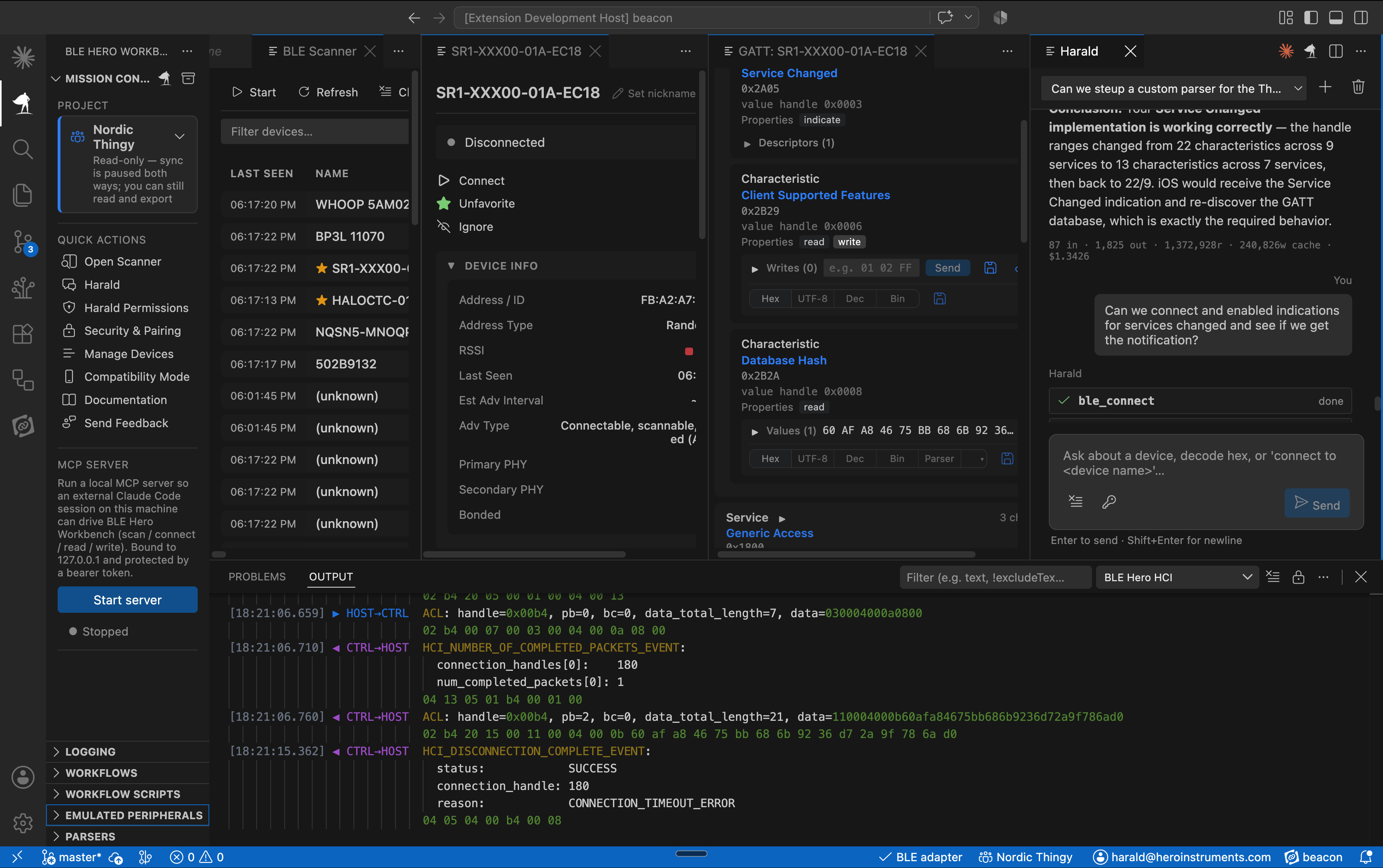The height and width of the screenshot is (868, 1383).
Task: Start BLE scanning
Action: pyautogui.click(x=254, y=92)
